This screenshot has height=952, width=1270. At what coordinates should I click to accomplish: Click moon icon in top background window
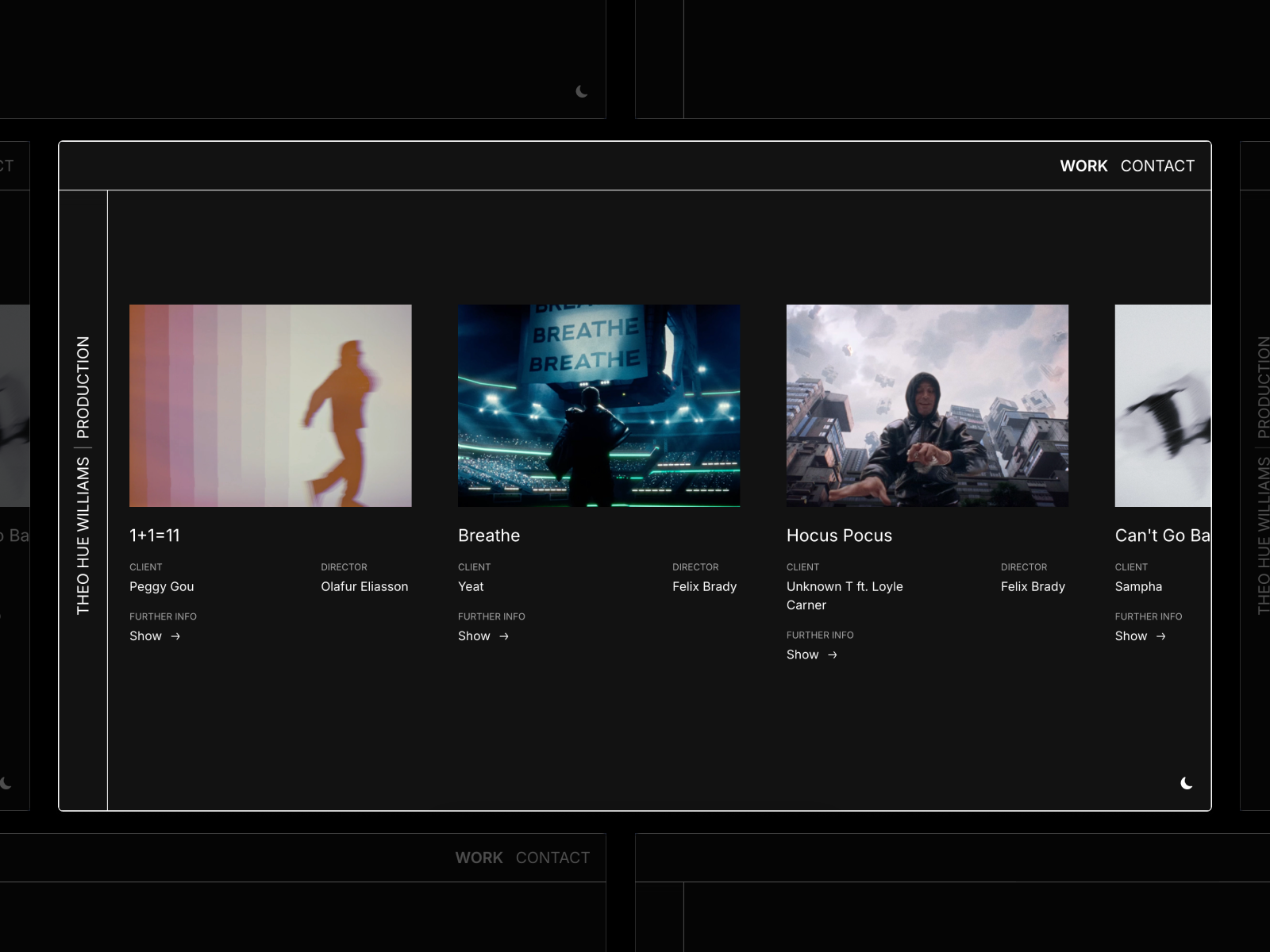[x=582, y=91]
